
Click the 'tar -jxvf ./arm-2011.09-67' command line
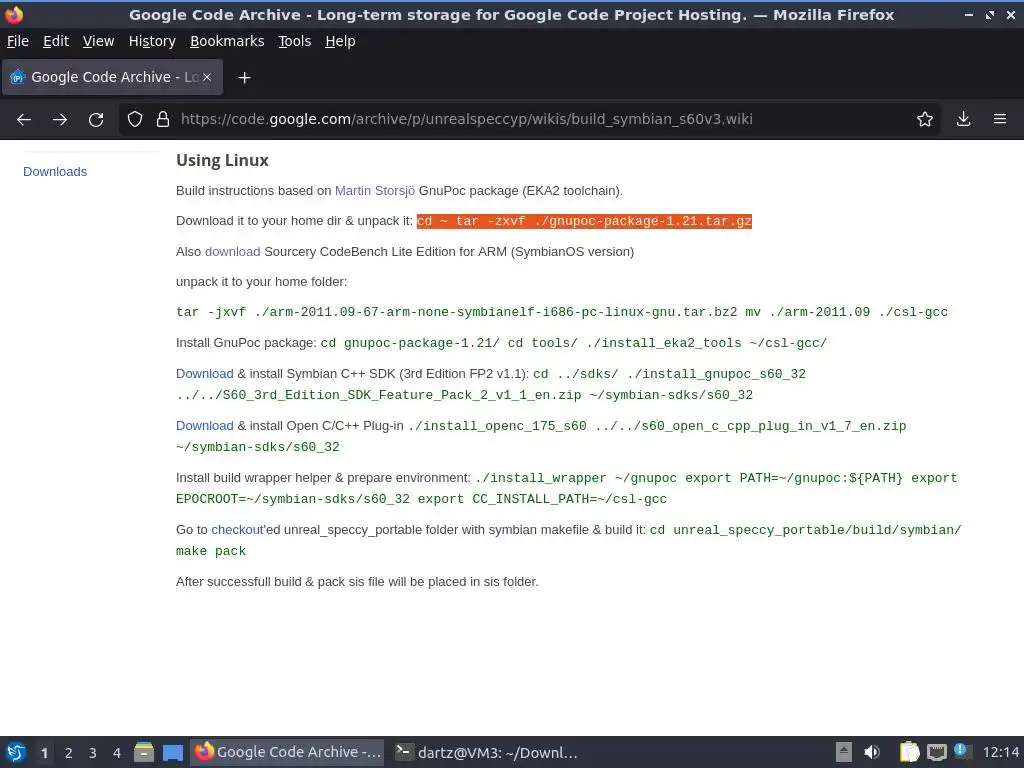click(562, 312)
